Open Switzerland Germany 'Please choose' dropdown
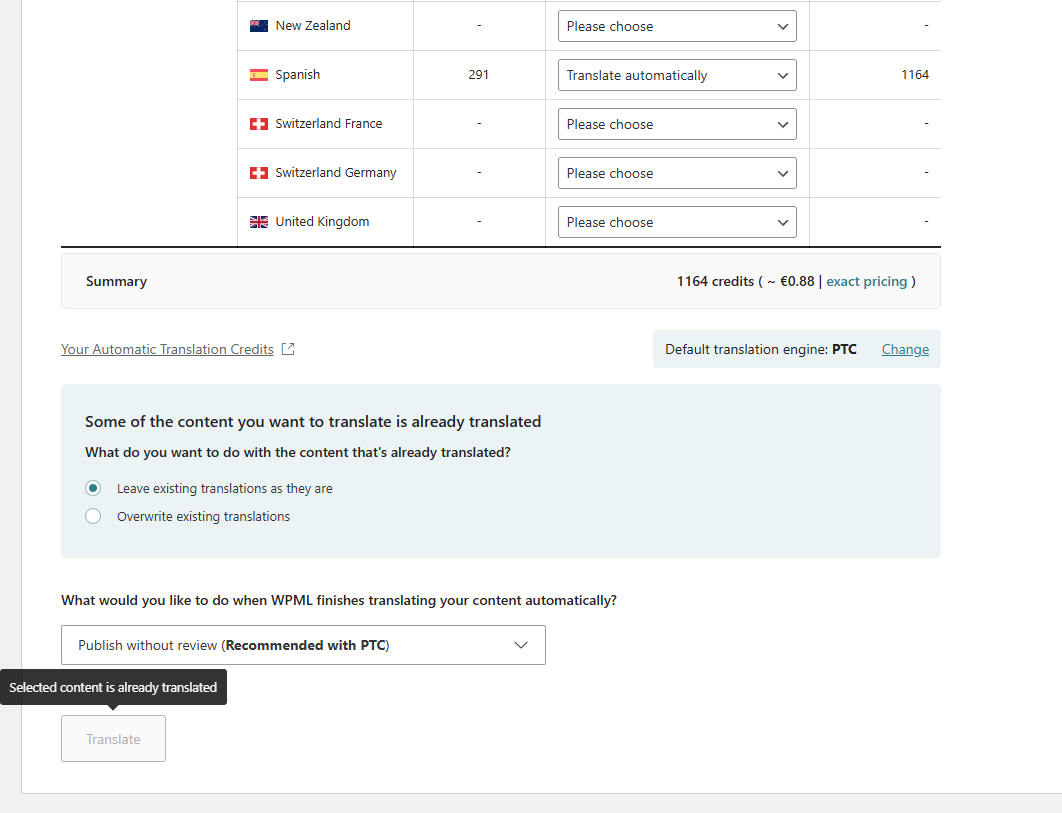 click(x=677, y=173)
